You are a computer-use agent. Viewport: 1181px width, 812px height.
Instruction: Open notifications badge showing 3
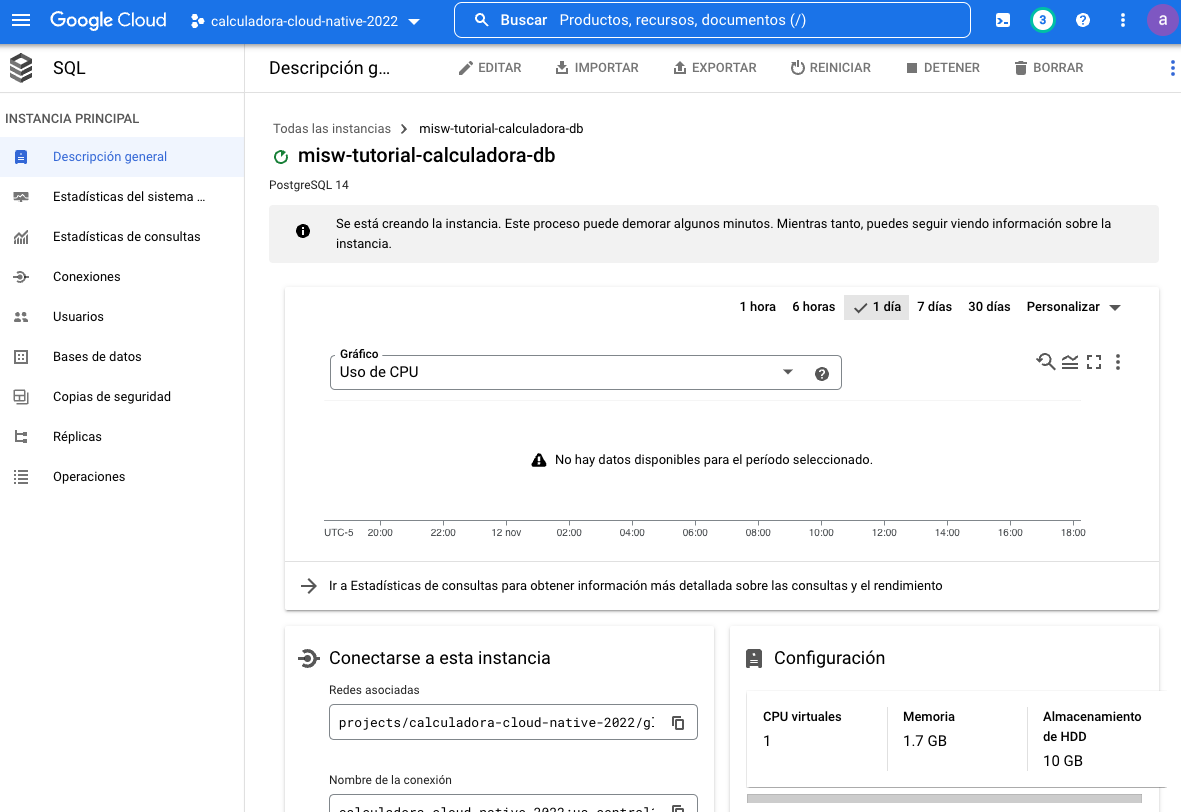[x=1042, y=20]
